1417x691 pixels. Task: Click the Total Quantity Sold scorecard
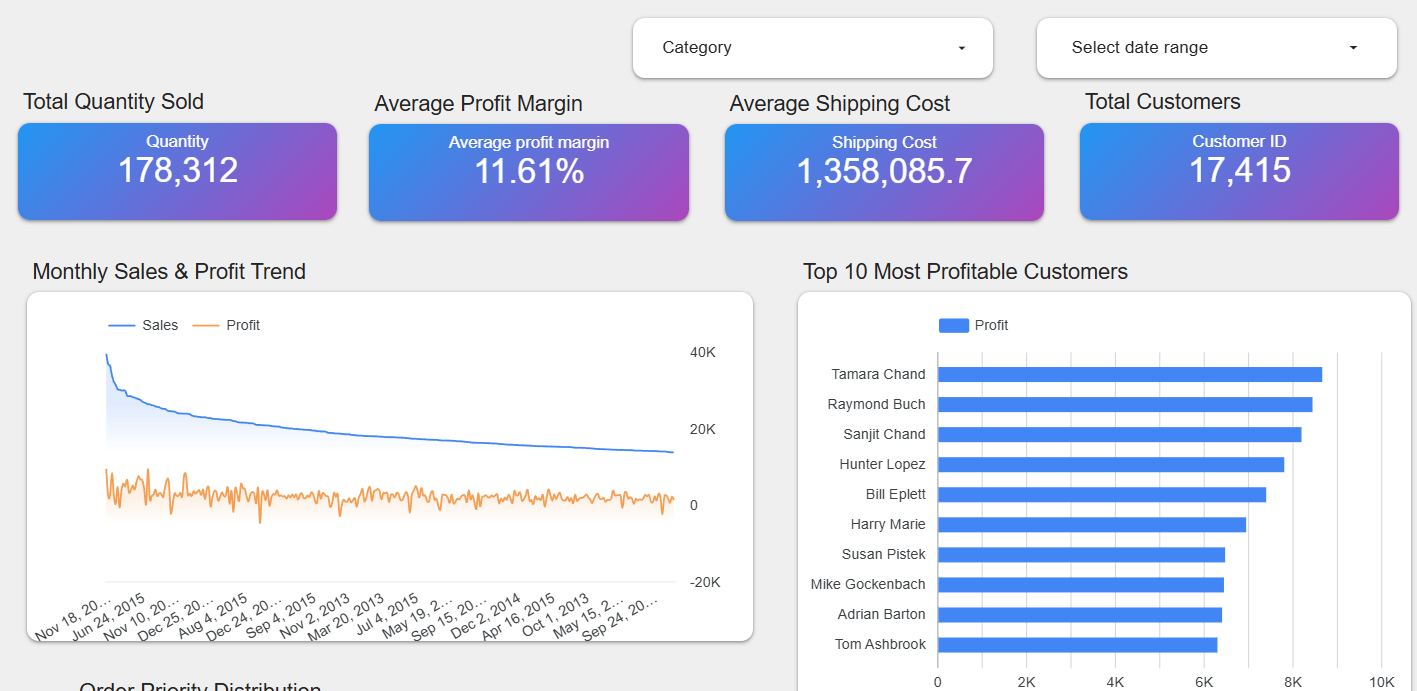[x=177, y=171]
